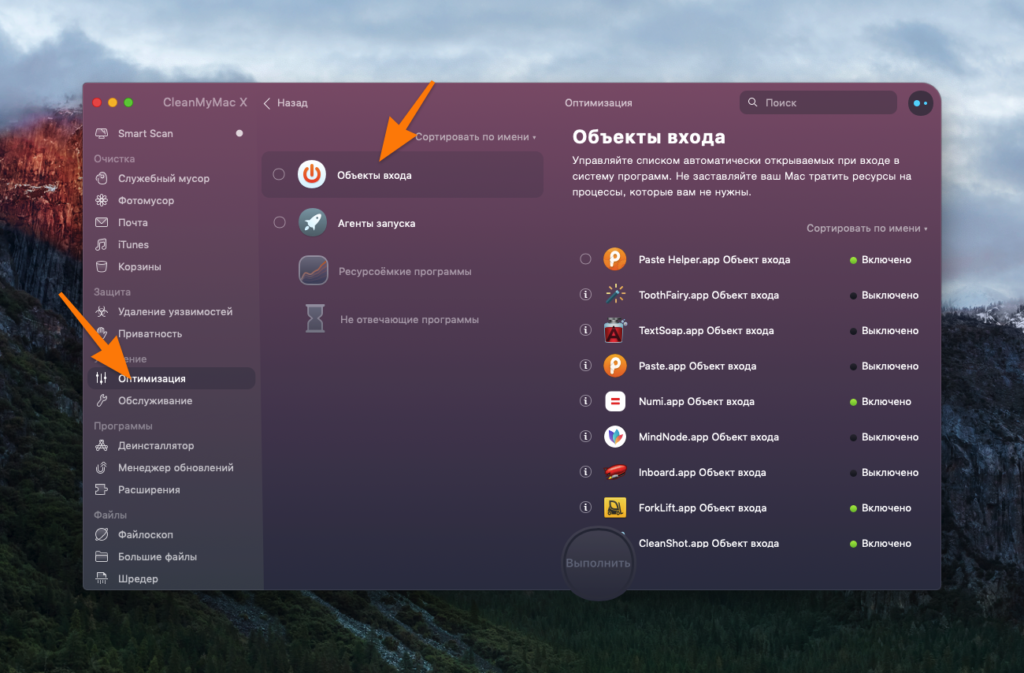Click the ForkLift.app icon
The image size is (1024, 673).
point(615,507)
